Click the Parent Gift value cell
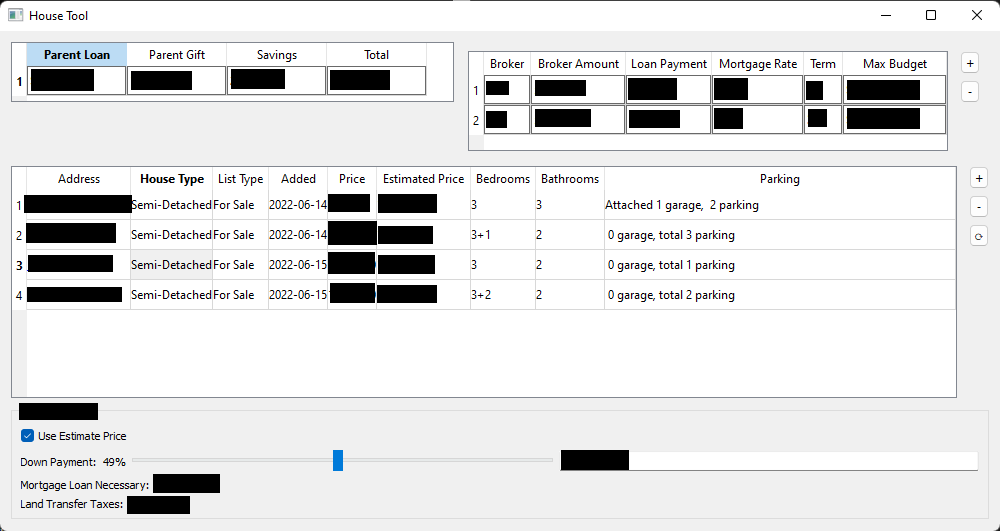The image size is (1000, 531). 176,81
